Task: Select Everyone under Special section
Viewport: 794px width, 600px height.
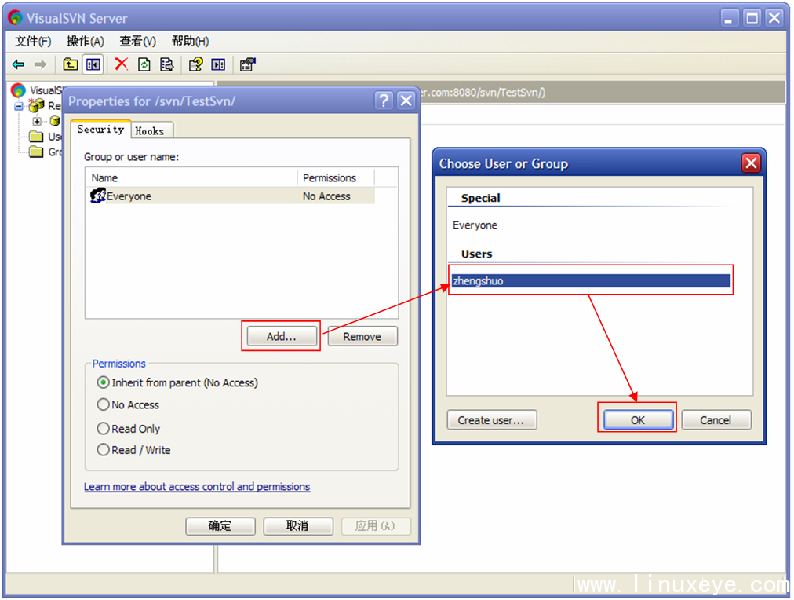Action: click(474, 225)
